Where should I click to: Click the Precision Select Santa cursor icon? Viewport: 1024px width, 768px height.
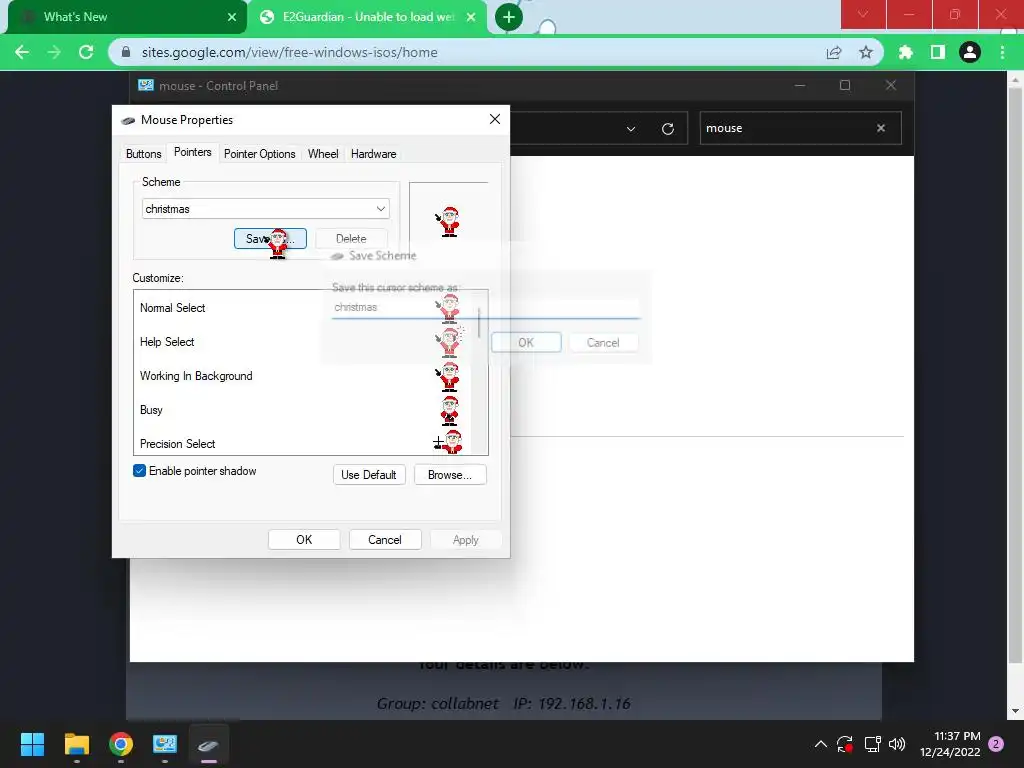448,442
